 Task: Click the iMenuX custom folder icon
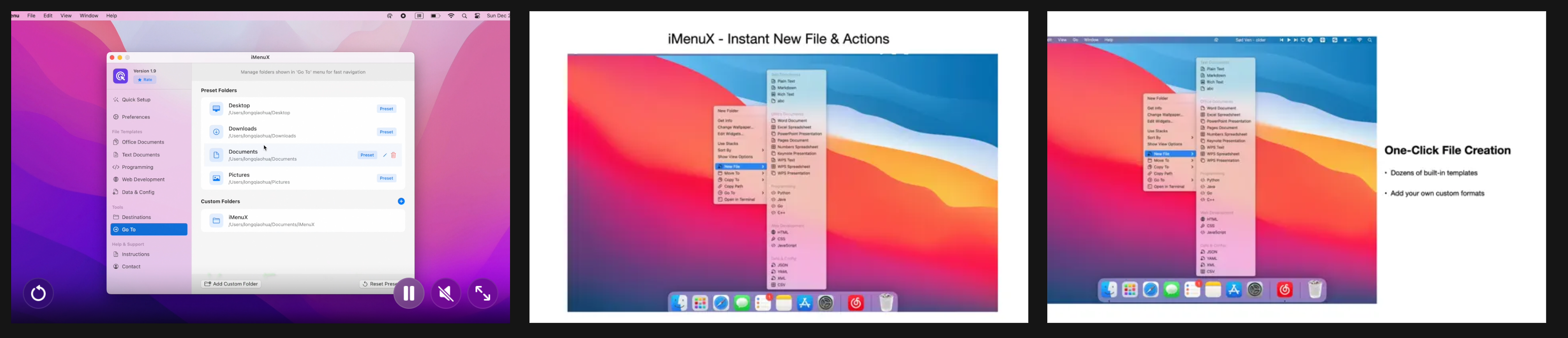pyautogui.click(x=216, y=221)
